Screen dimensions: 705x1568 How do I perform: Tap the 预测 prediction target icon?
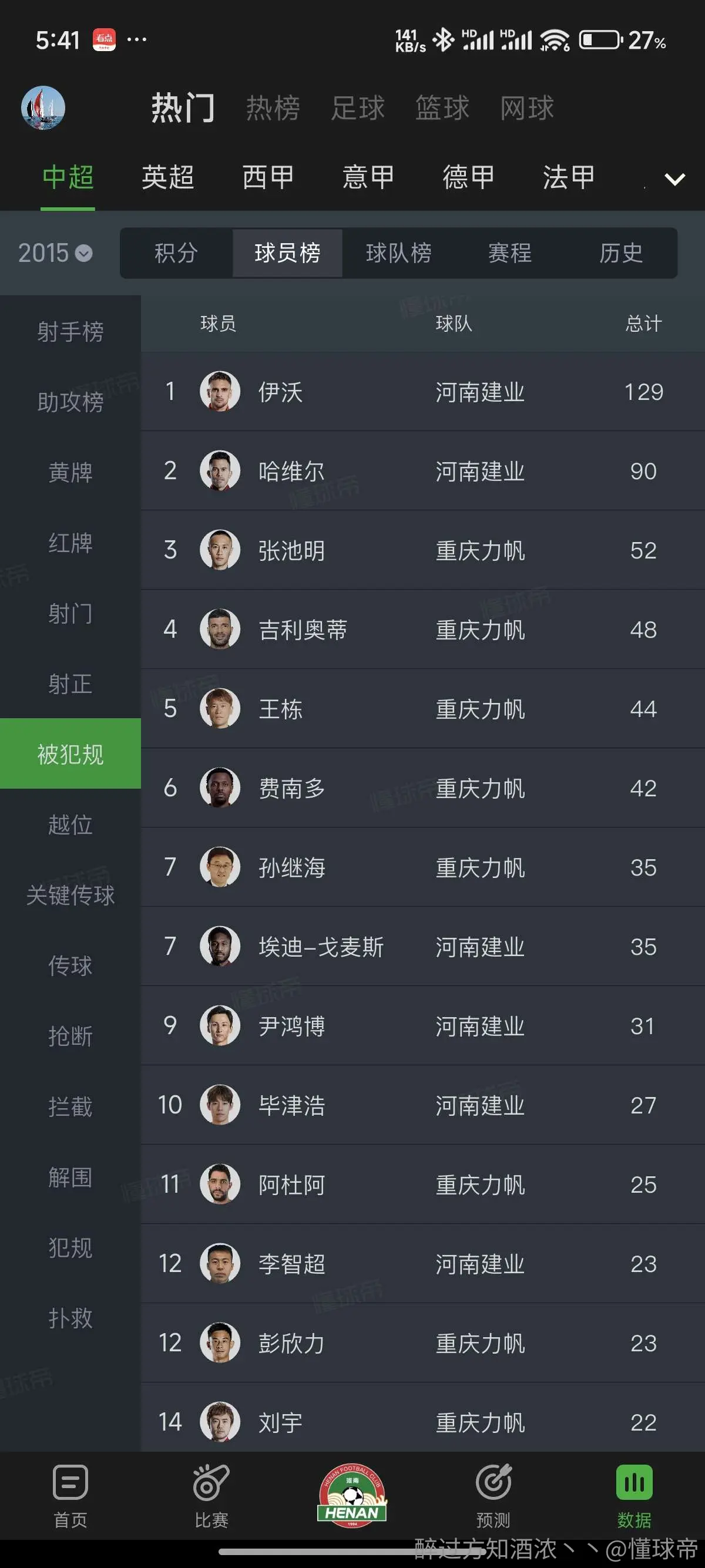point(493,1482)
